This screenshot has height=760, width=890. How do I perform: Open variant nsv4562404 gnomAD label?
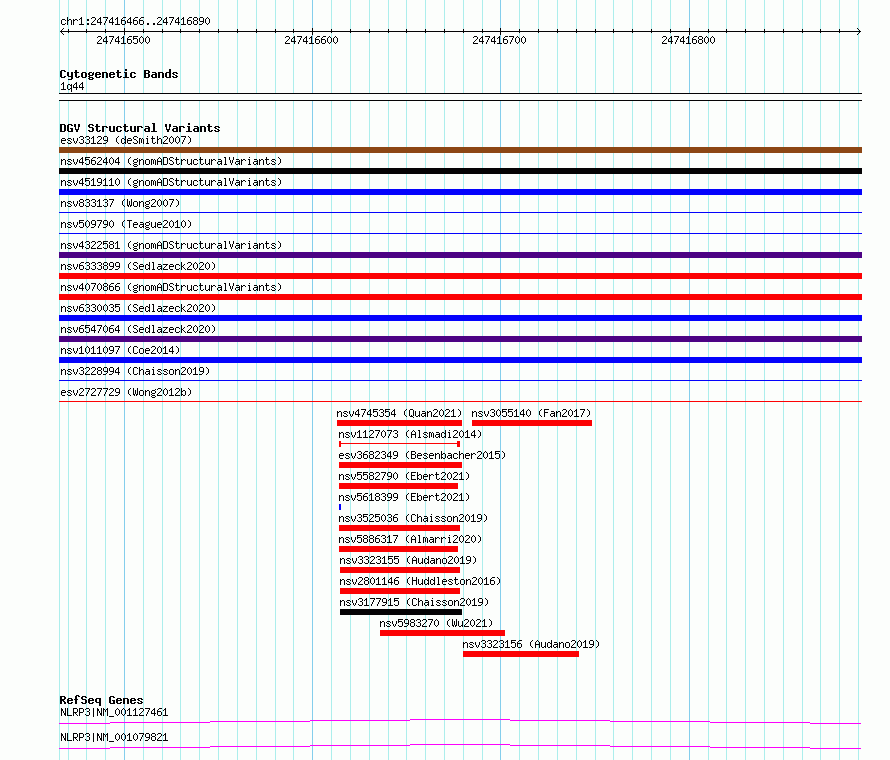click(171, 161)
